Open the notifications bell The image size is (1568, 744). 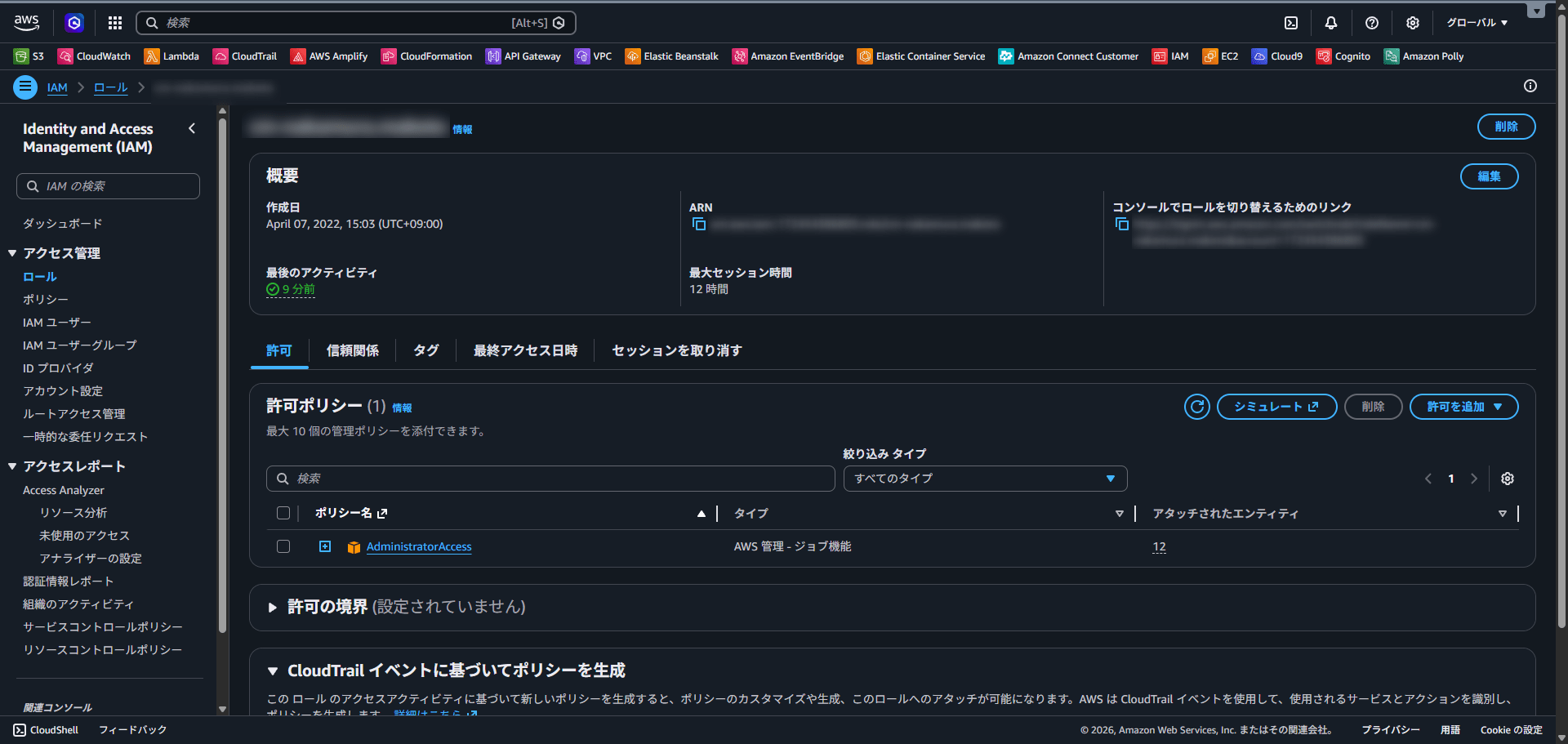point(1331,23)
